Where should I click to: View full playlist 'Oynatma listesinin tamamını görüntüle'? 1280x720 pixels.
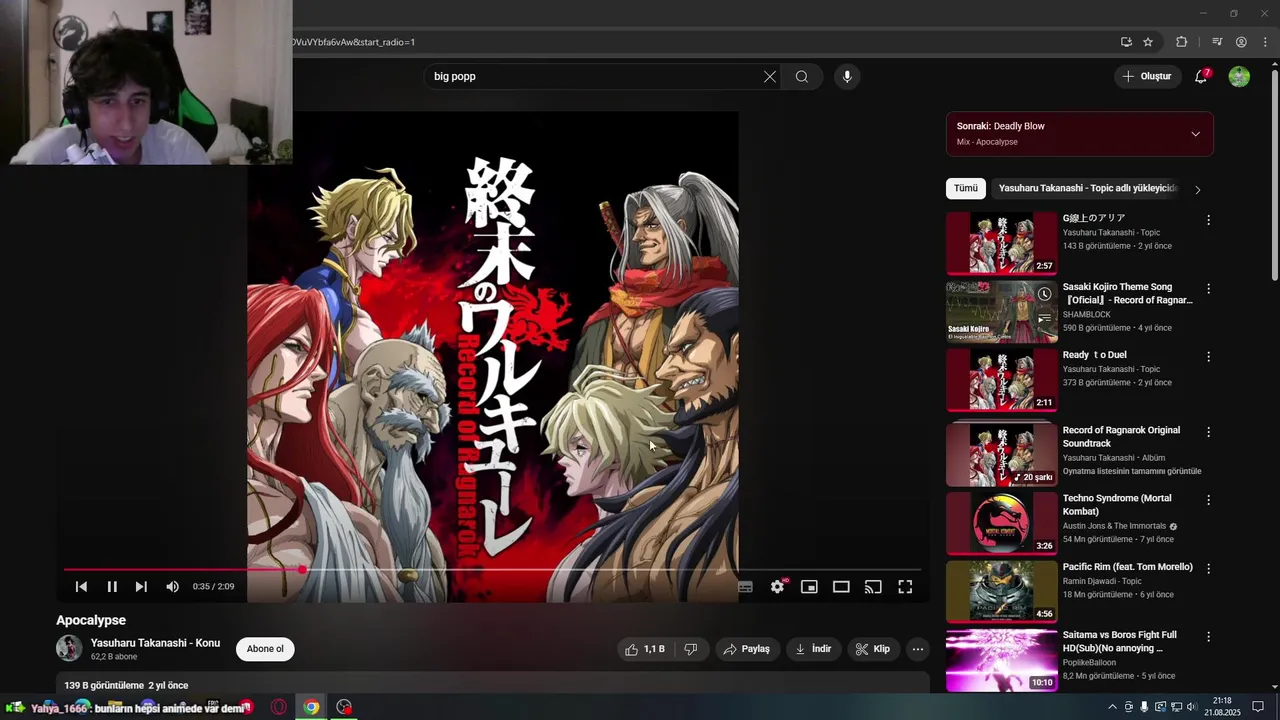point(1132,471)
